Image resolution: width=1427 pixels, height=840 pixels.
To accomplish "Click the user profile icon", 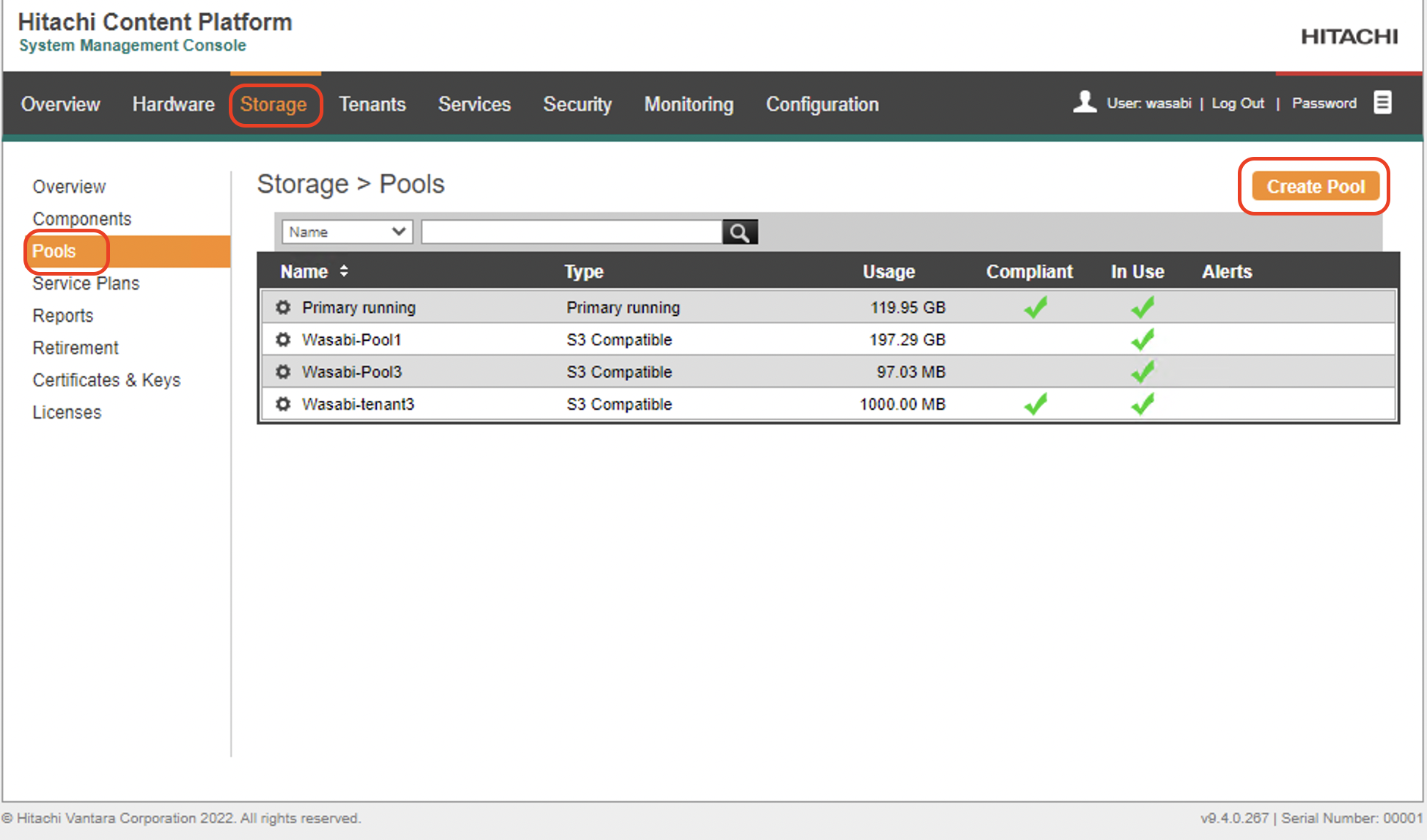I will point(1085,102).
